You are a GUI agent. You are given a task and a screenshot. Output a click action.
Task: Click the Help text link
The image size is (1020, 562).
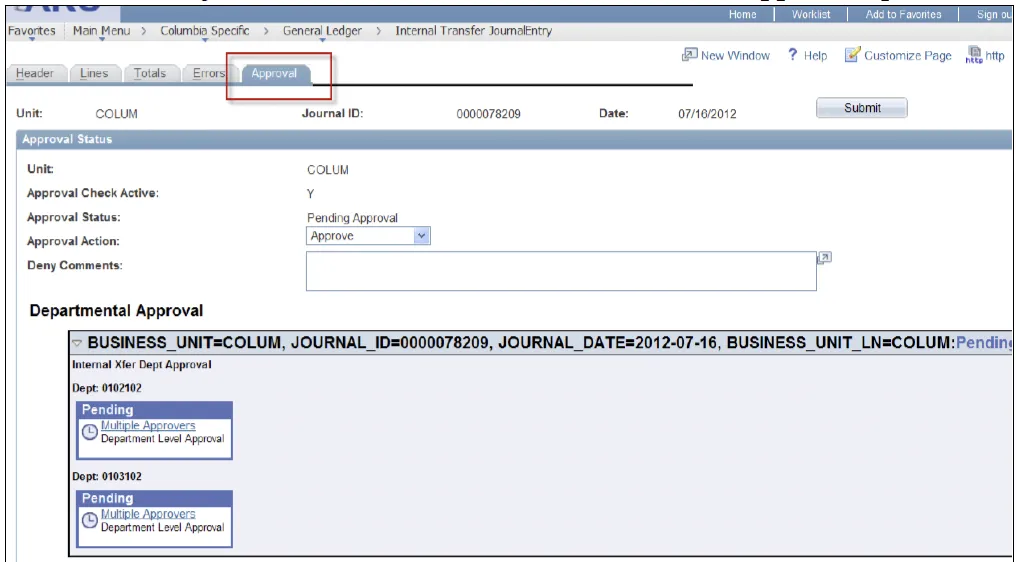click(x=815, y=56)
